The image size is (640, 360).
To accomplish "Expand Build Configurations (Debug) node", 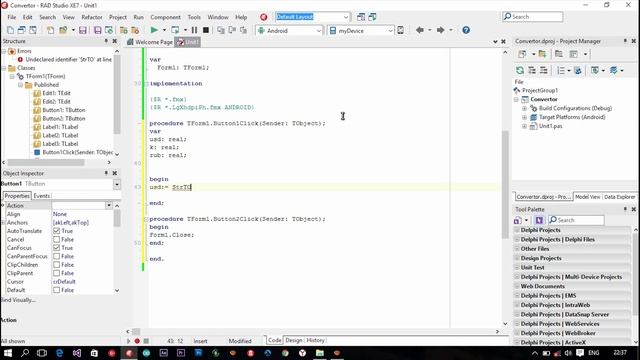I will click(x=524, y=109).
